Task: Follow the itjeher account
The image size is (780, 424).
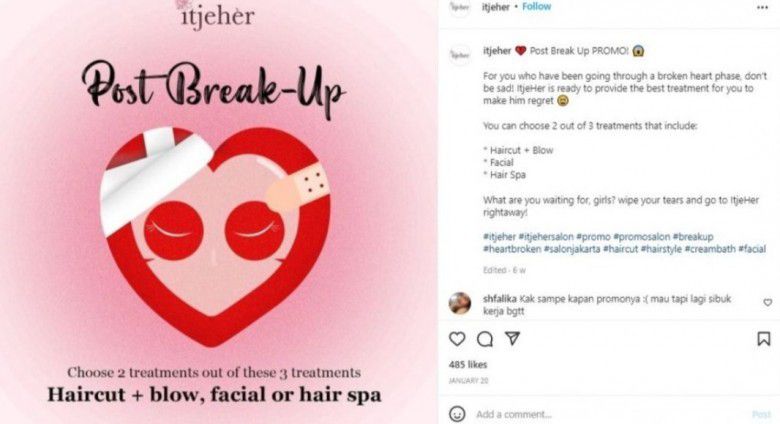Action: (x=536, y=7)
